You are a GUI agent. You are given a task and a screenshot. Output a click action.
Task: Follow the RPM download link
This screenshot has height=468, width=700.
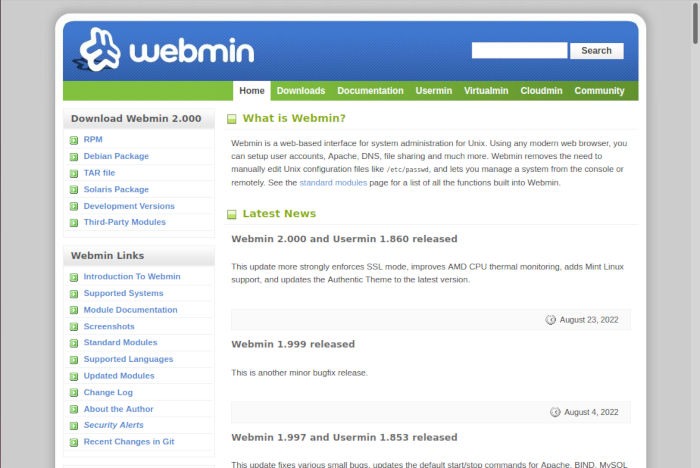pyautogui.click(x=93, y=139)
